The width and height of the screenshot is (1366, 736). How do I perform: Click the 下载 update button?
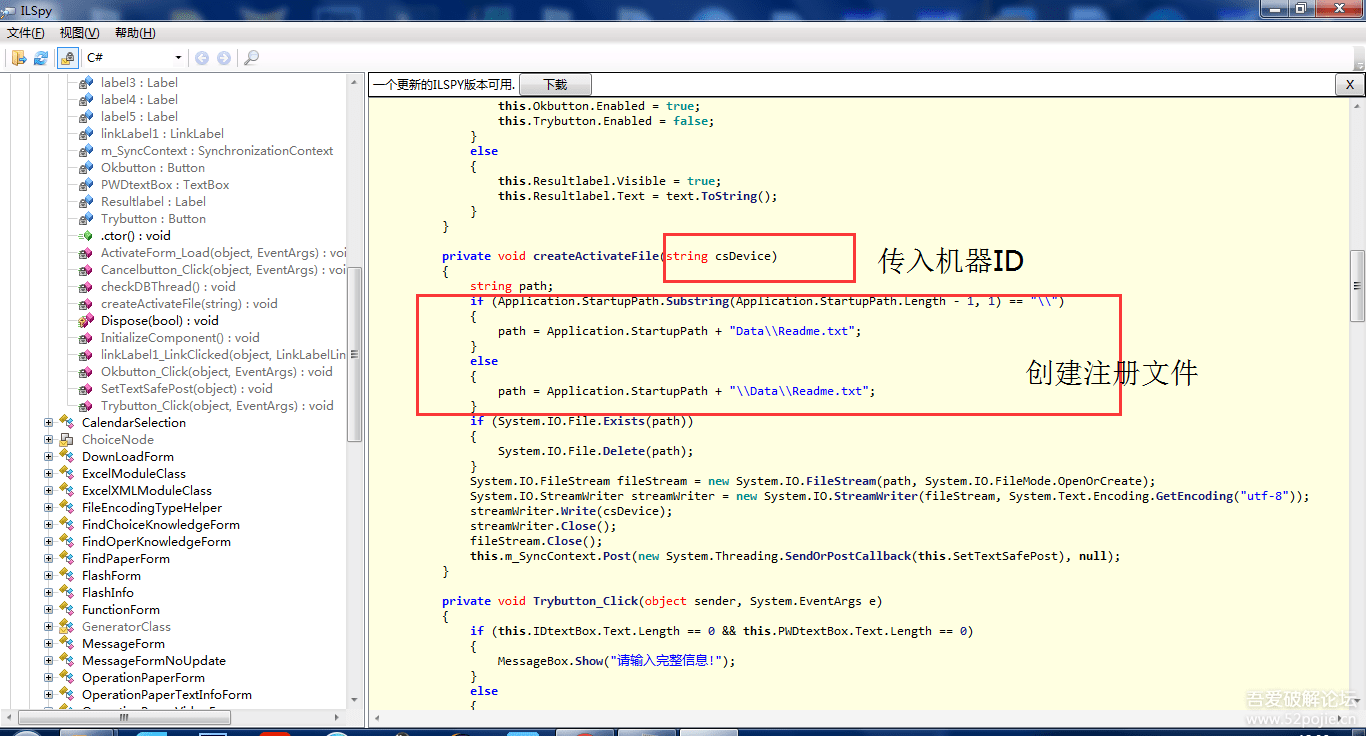[x=555, y=85]
